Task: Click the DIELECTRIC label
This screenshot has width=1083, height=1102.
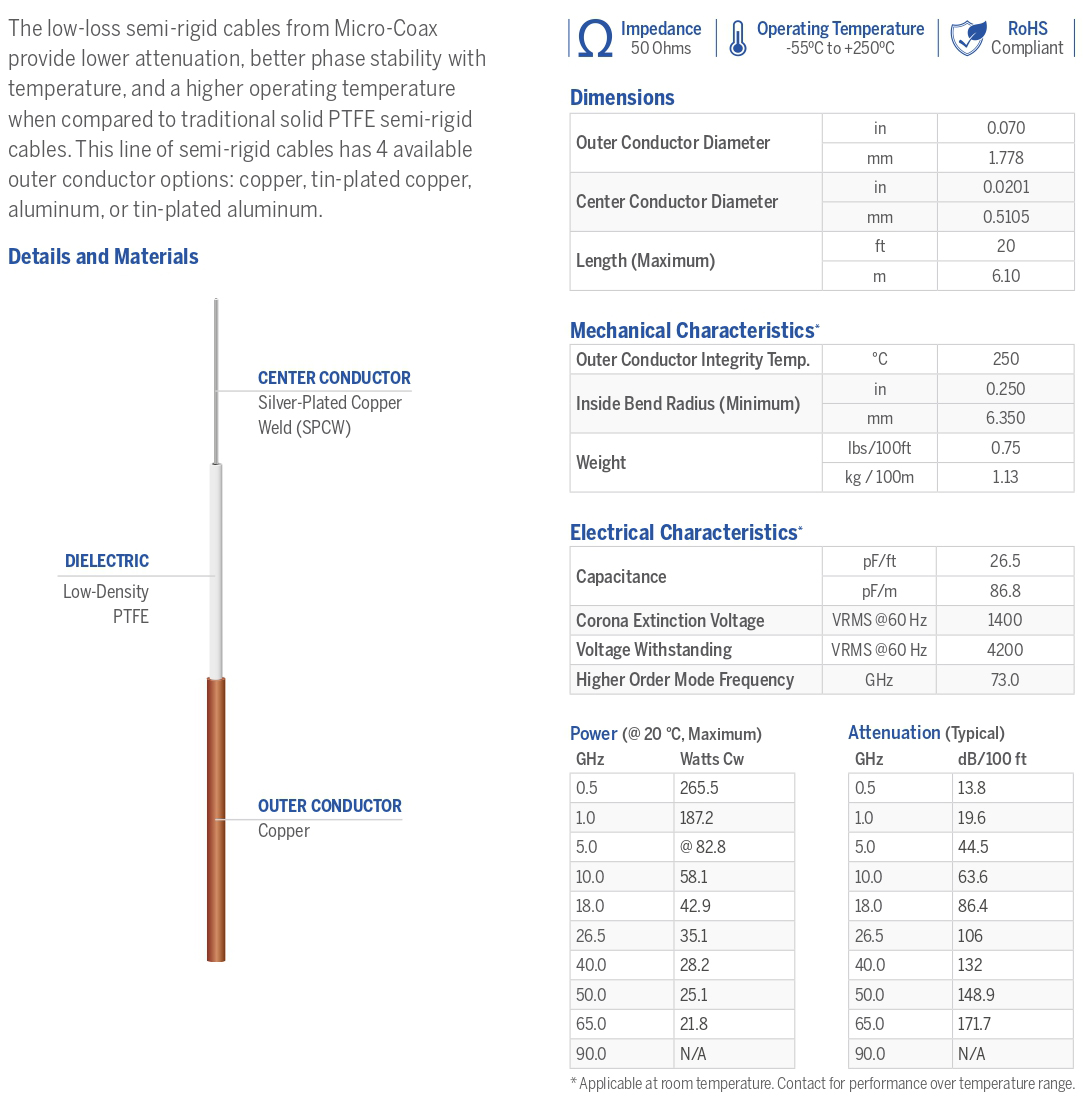Action: click(107, 561)
